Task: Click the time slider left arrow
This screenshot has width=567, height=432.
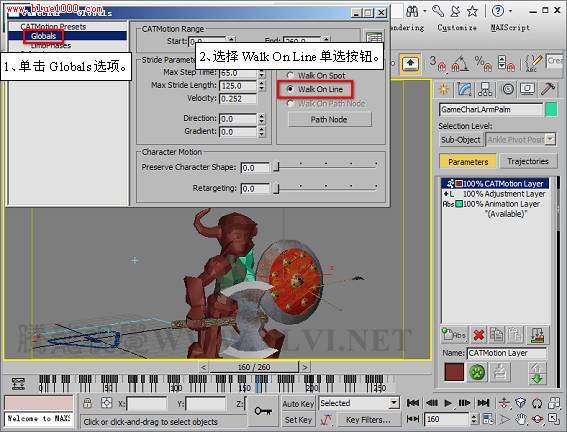Action: pyautogui.click(x=204, y=367)
